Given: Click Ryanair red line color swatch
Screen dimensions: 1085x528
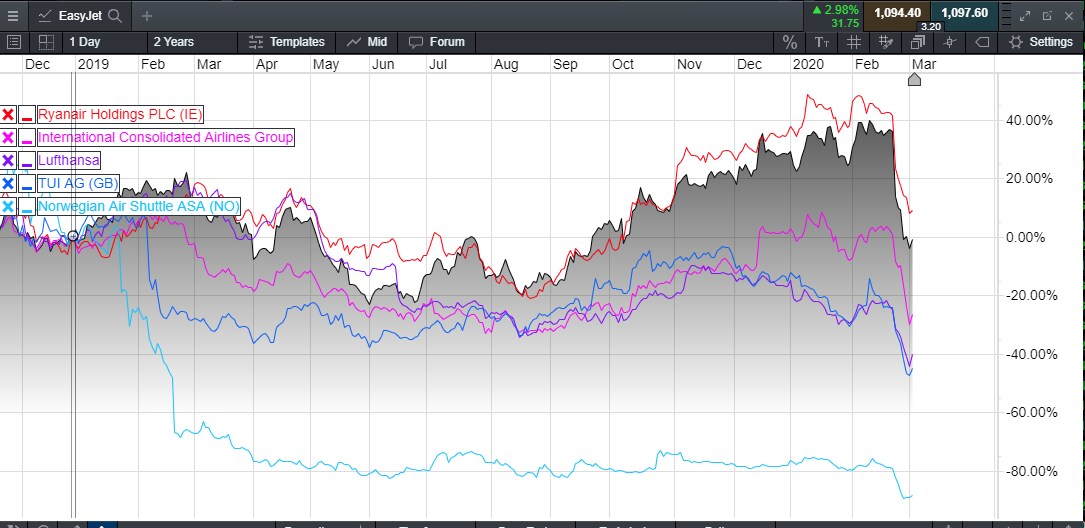Looking at the screenshot, I should click(x=27, y=114).
